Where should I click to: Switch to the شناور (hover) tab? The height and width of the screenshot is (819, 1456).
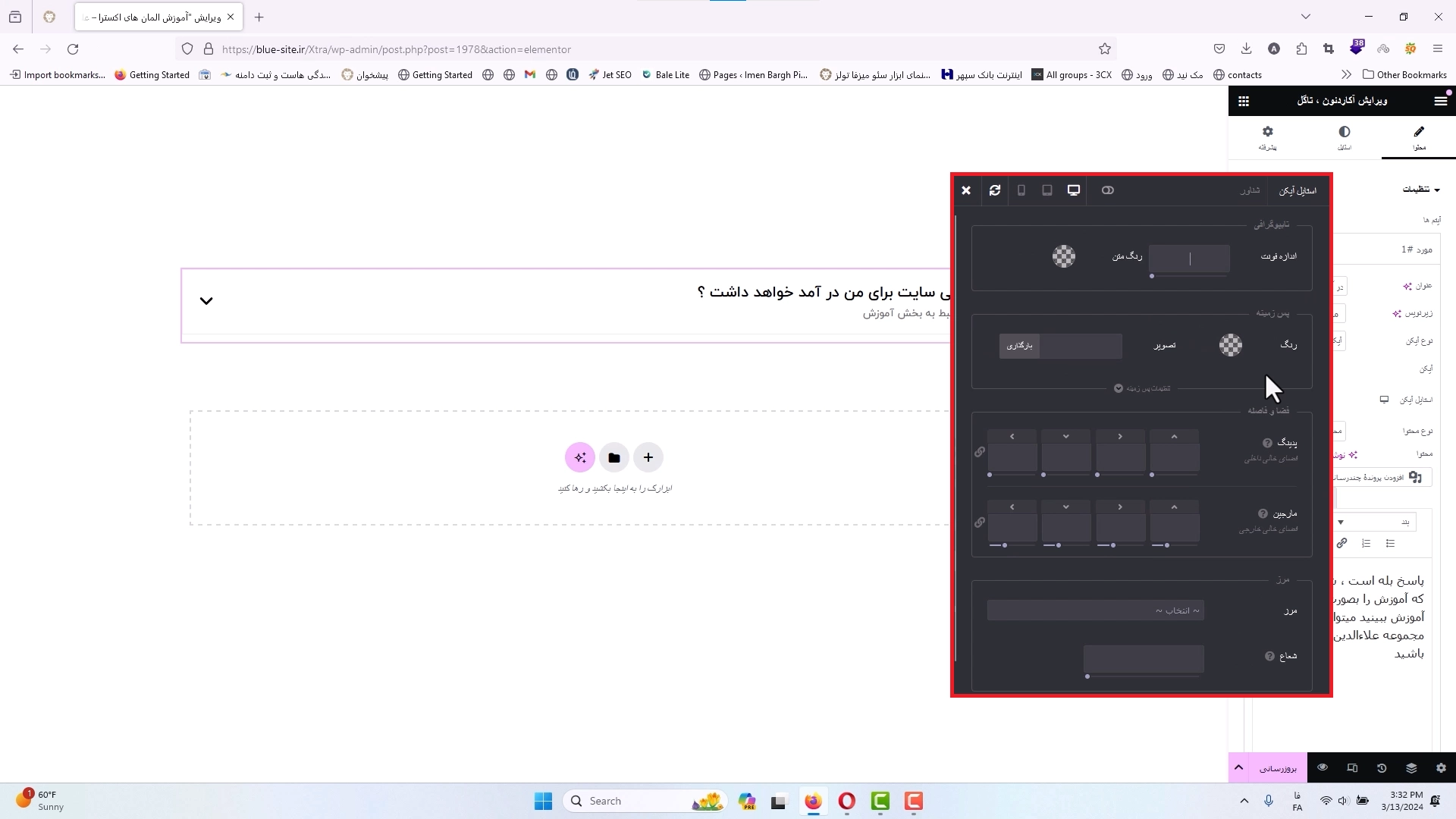(x=1250, y=190)
